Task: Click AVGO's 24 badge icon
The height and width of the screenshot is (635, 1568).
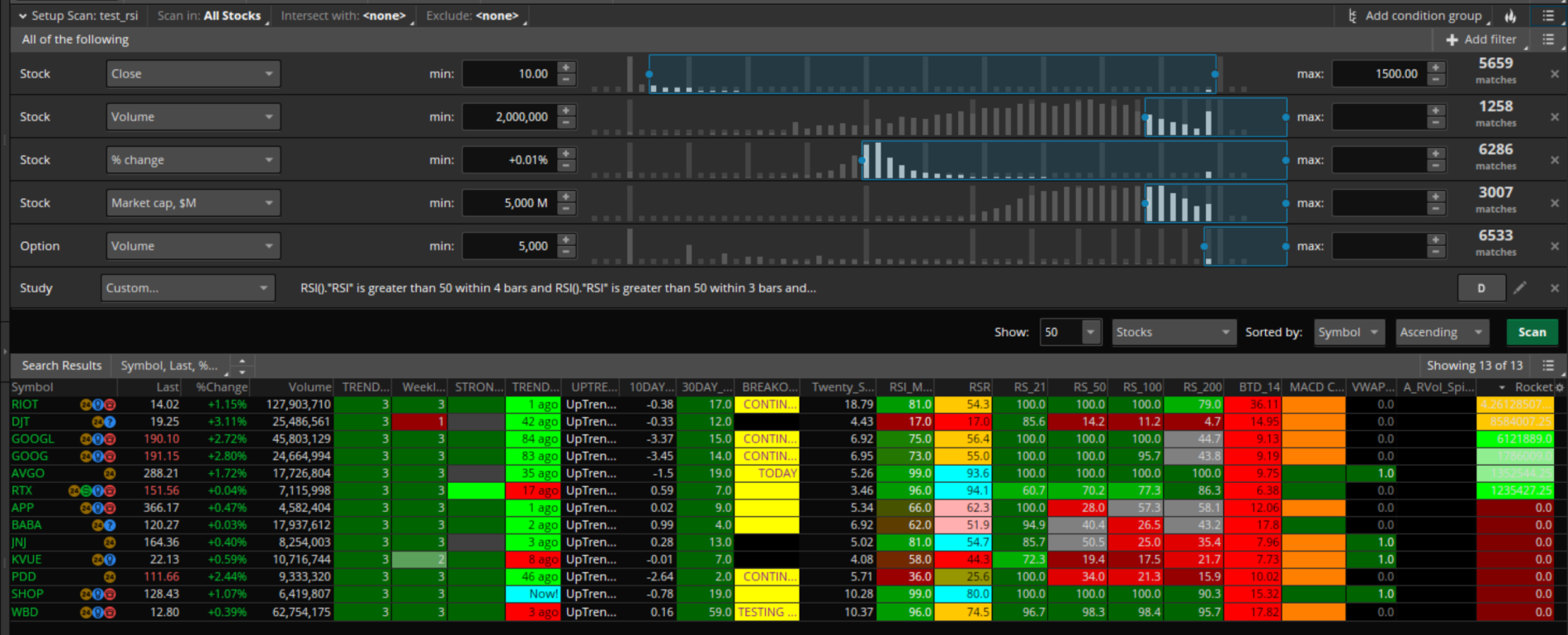Action: click(110, 473)
